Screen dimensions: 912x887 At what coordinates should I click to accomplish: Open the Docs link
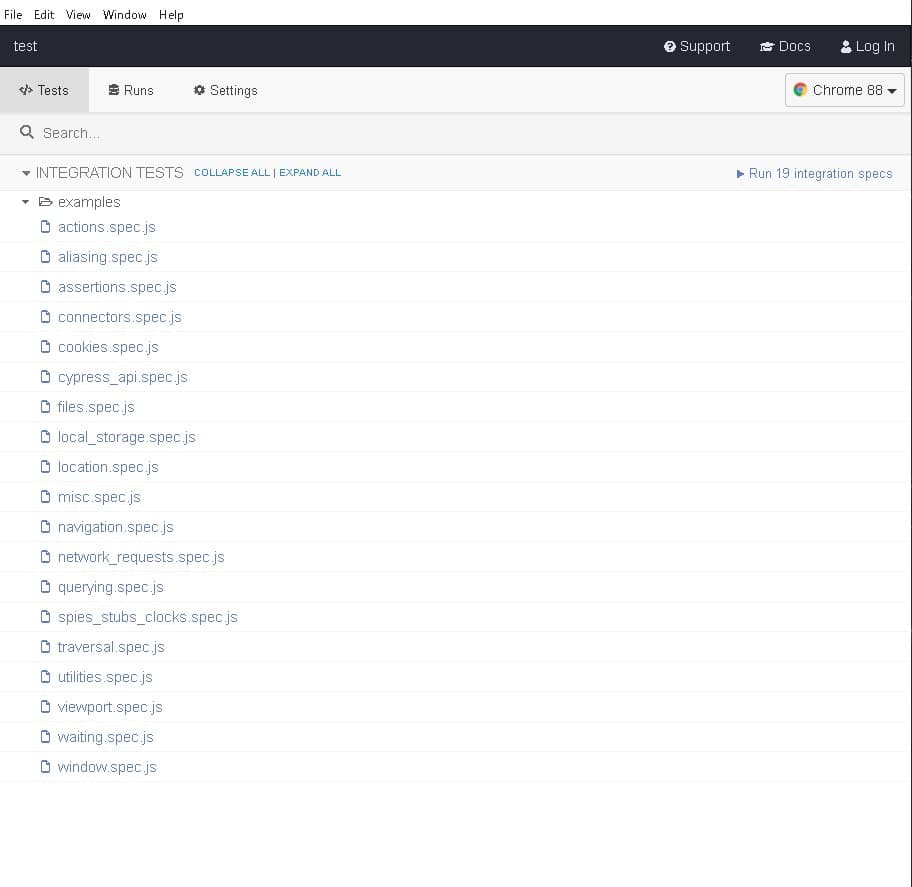click(785, 47)
